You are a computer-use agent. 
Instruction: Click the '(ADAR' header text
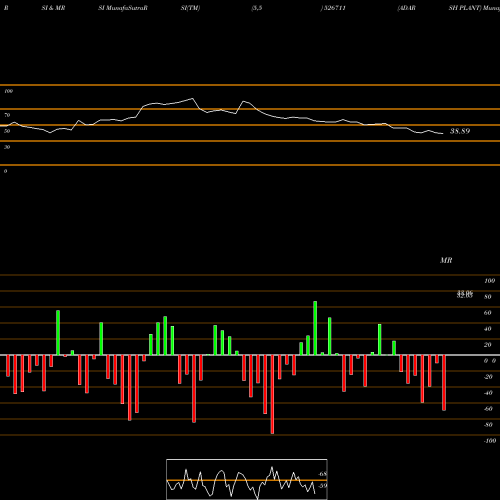(406, 8)
